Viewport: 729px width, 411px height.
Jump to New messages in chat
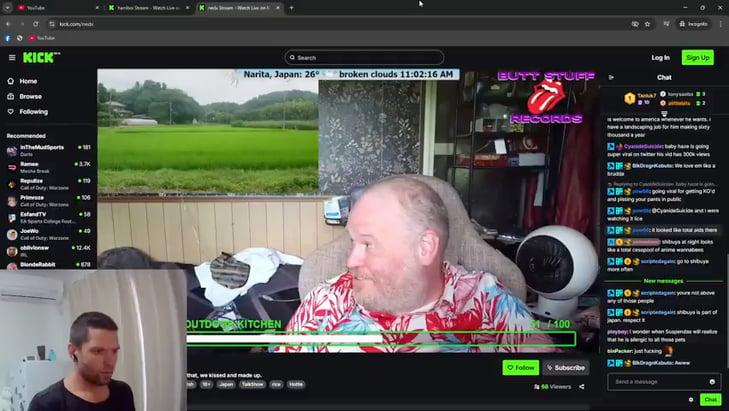663,281
